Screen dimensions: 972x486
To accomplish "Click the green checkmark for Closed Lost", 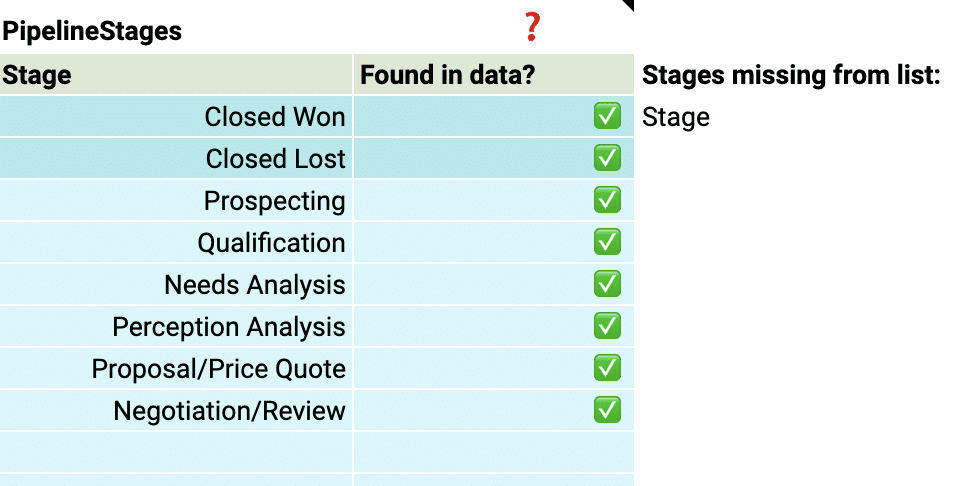I will 607,158.
